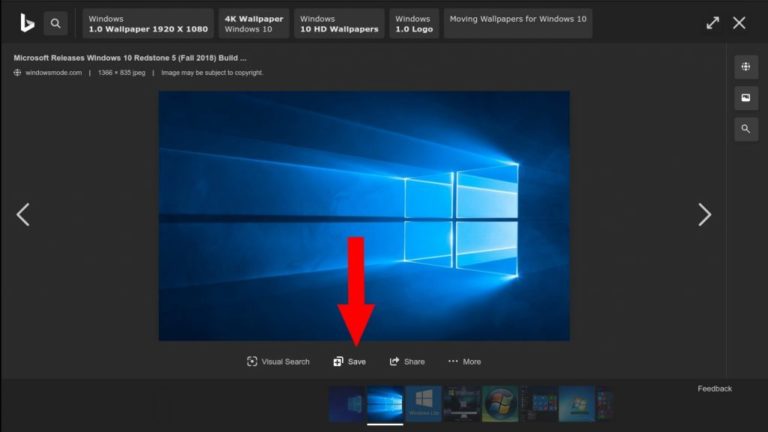This screenshot has height=432, width=768.
Task: Go to the previous image with left arrow
Action: (23, 214)
